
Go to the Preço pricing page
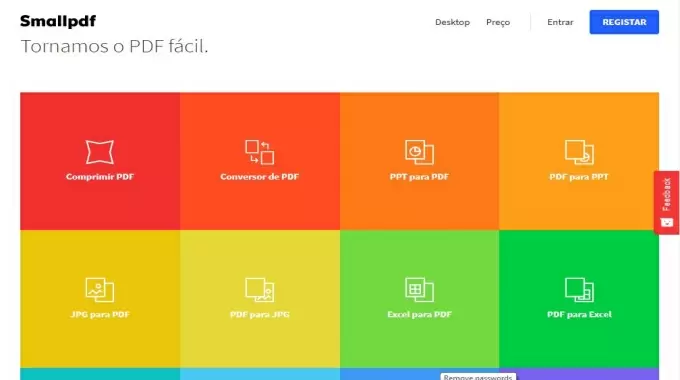(x=498, y=22)
